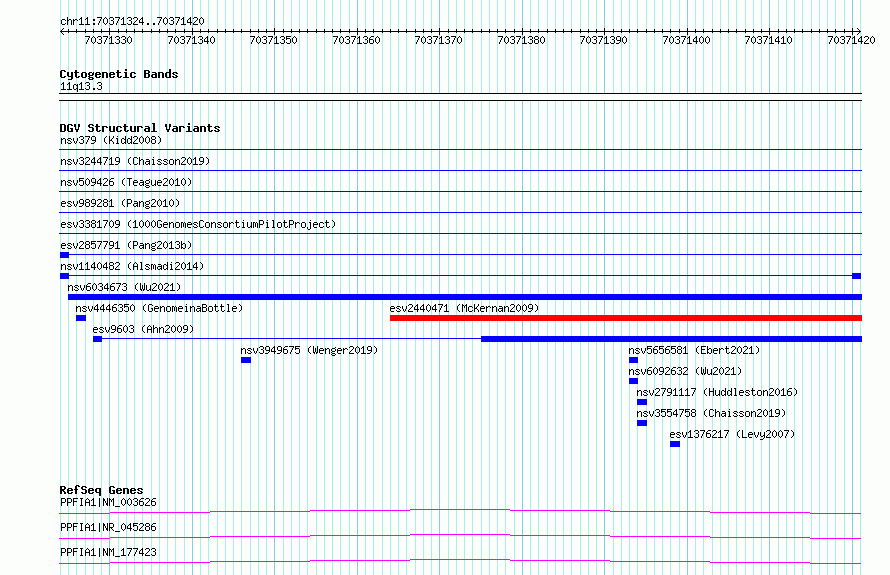Screen dimensions: 890x575
Task: Click the PPFIA1|NR_045286 gene label
Action: click(x=108, y=527)
